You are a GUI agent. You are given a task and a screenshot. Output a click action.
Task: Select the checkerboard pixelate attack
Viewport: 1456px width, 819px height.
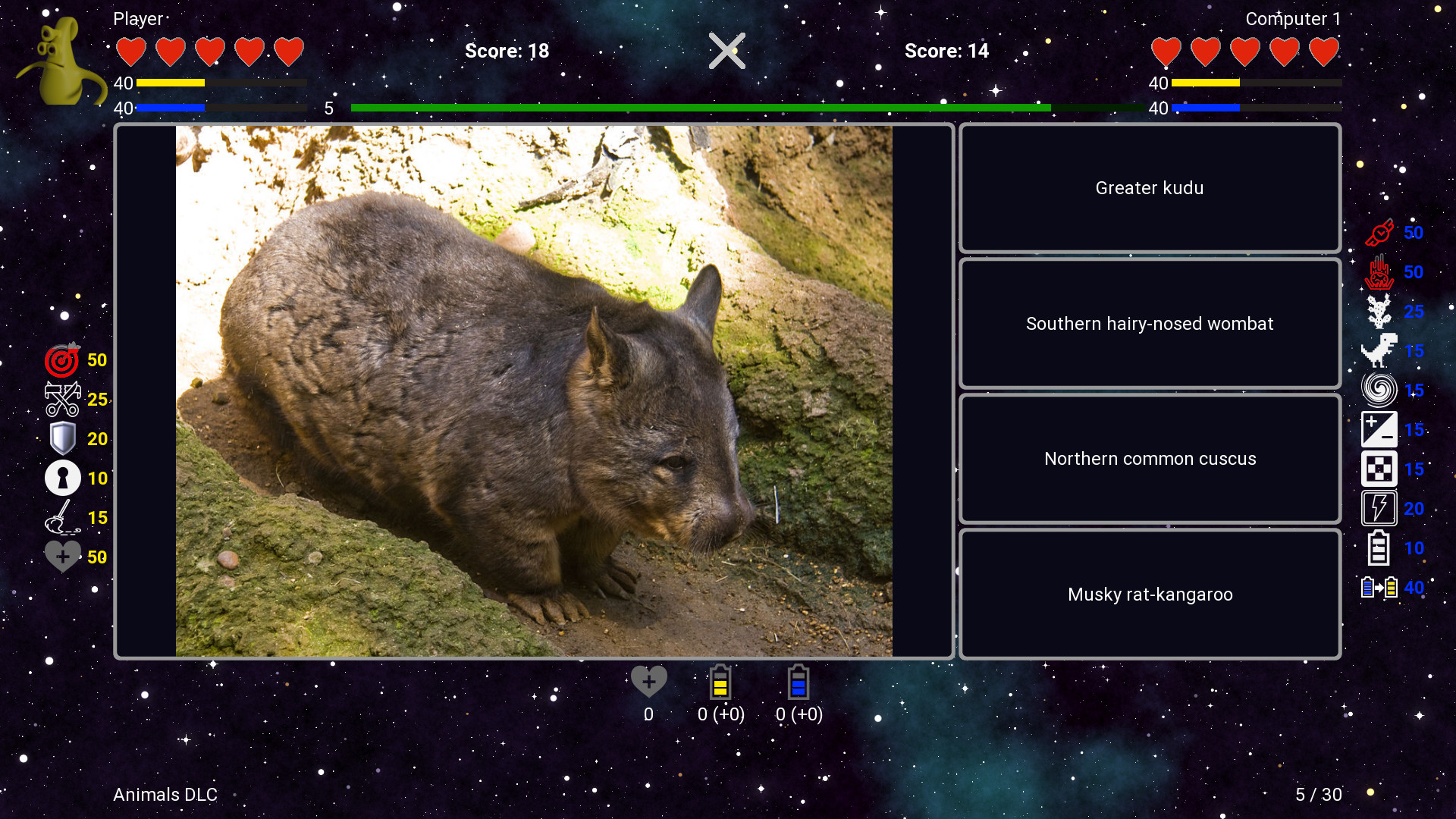(1380, 469)
